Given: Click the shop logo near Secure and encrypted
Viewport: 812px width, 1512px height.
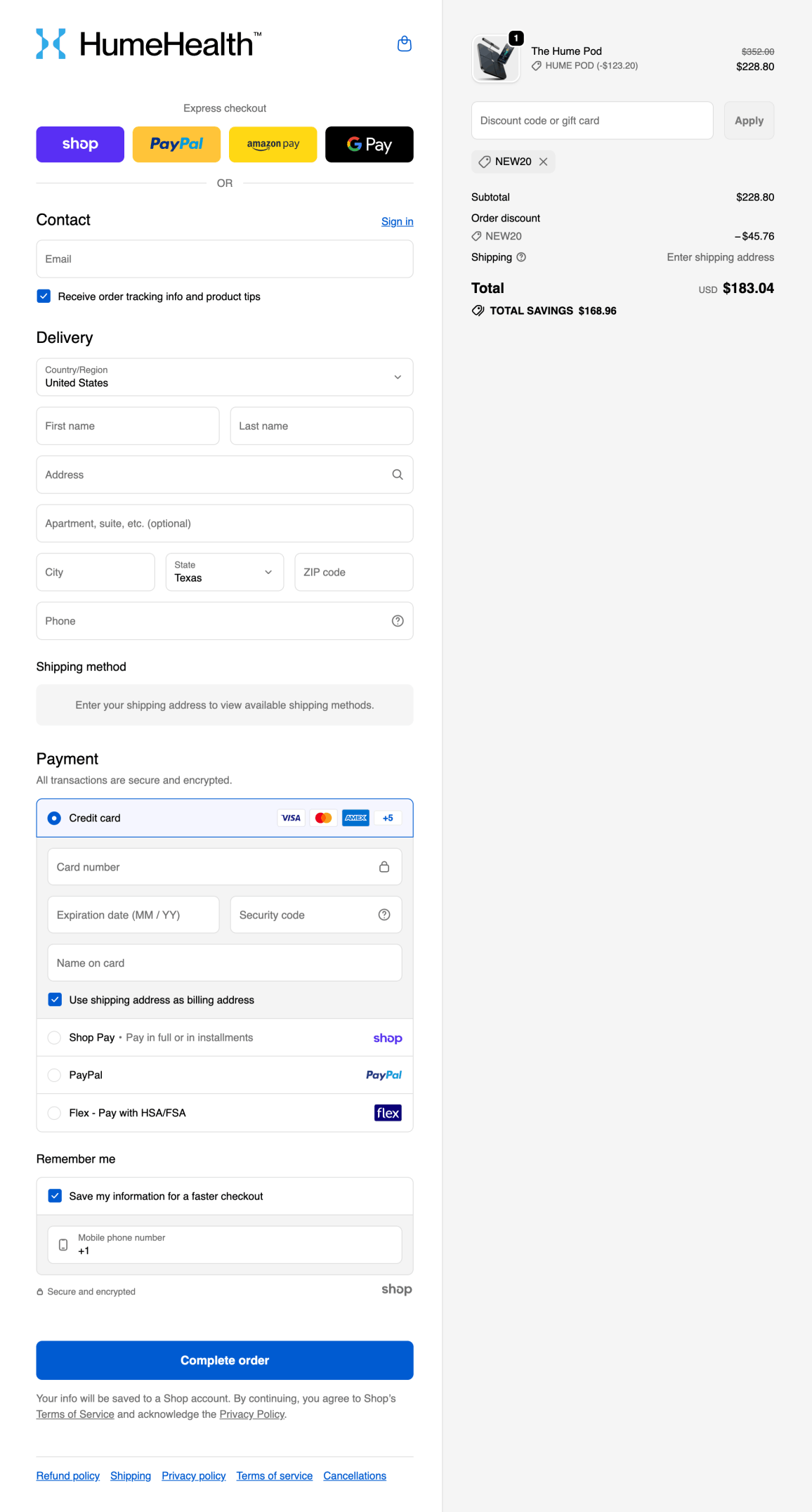Looking at the screenshot, I should 397,1289.
